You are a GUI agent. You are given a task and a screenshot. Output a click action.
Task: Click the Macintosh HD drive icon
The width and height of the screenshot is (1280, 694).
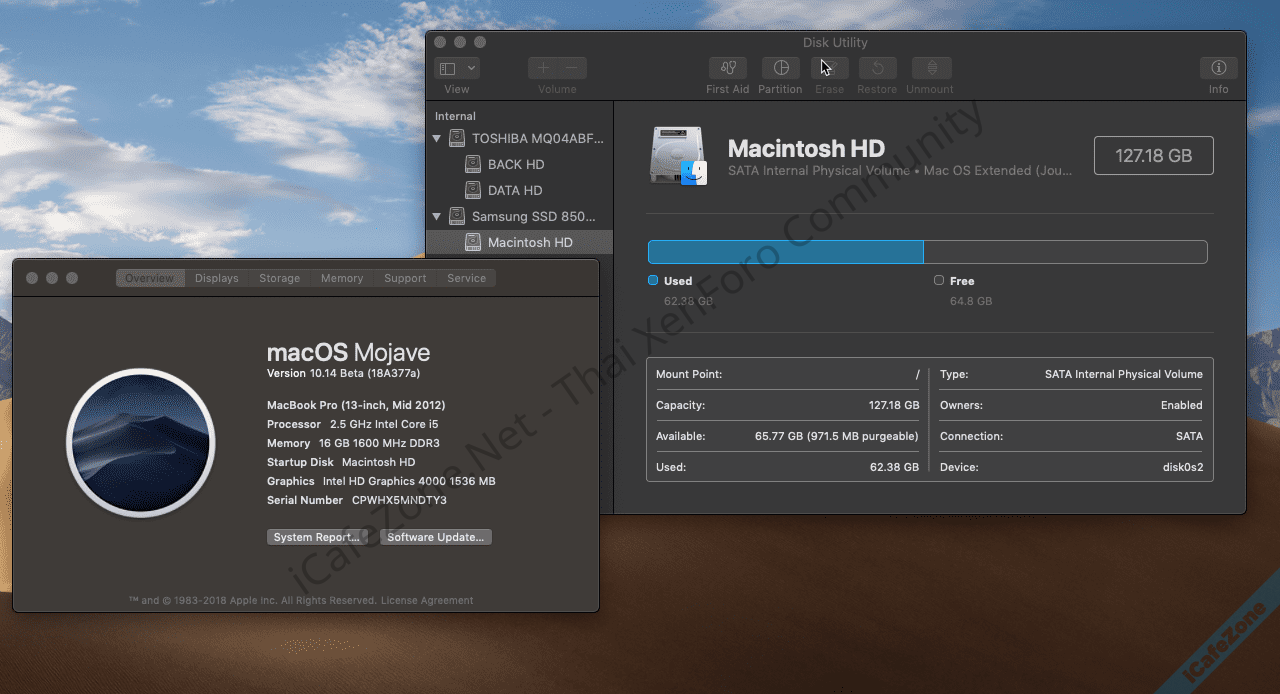coord(678,156)
